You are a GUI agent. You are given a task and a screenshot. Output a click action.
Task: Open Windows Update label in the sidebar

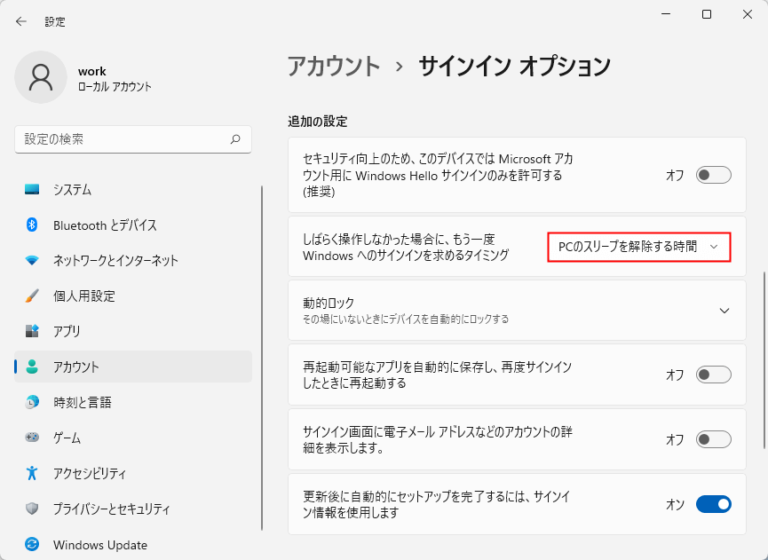tap(100, 545)
